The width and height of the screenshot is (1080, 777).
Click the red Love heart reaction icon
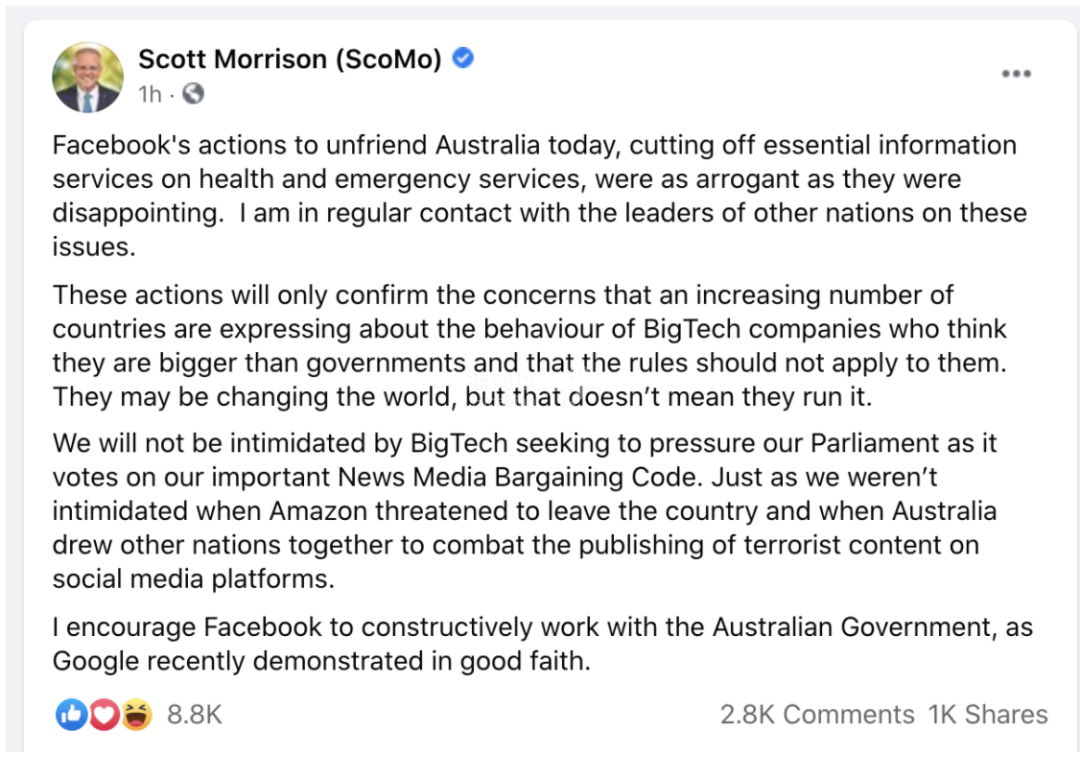tap(104, 714)
